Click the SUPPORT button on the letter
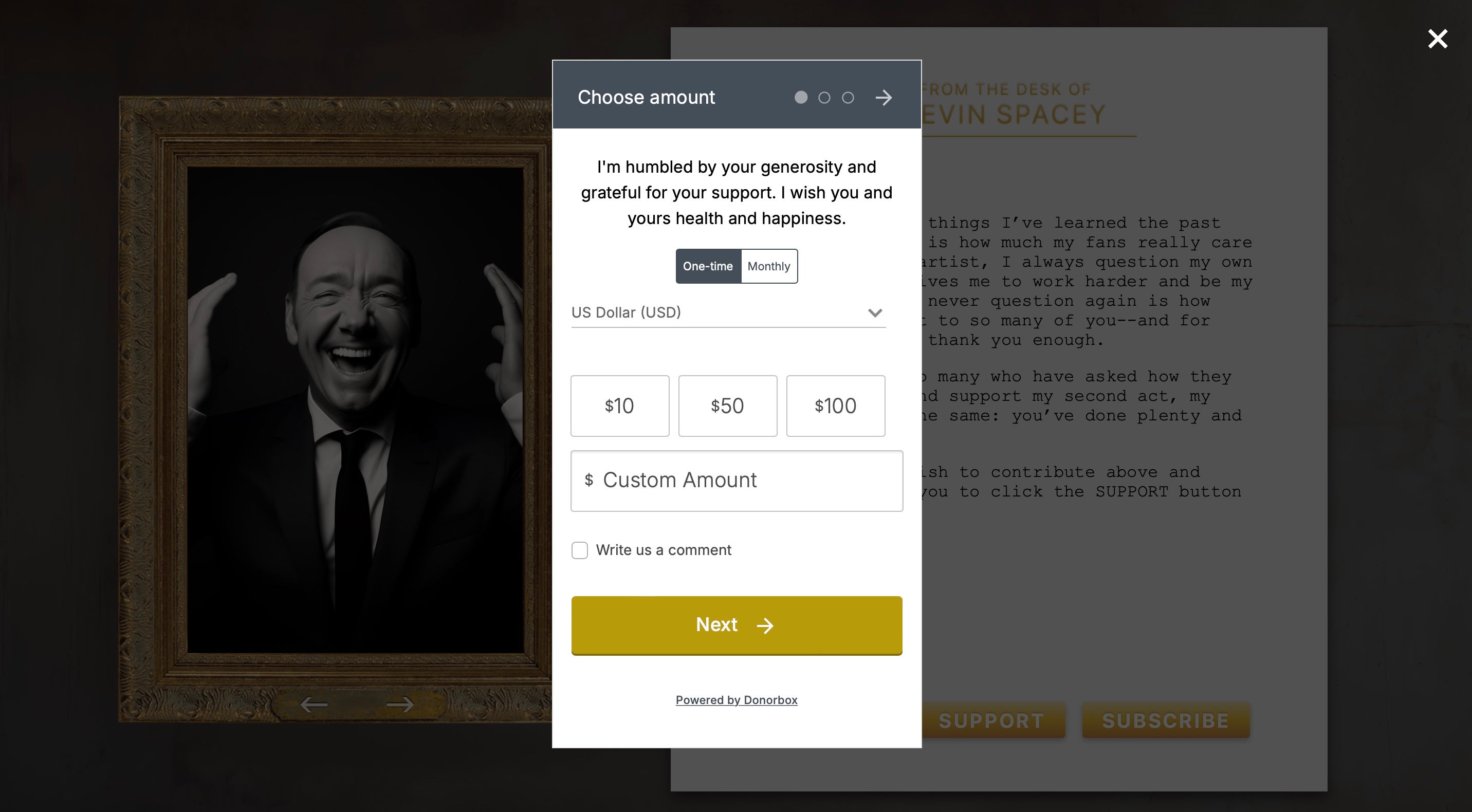The height and width of the screenshot is (812, 1472). (992, 720)
